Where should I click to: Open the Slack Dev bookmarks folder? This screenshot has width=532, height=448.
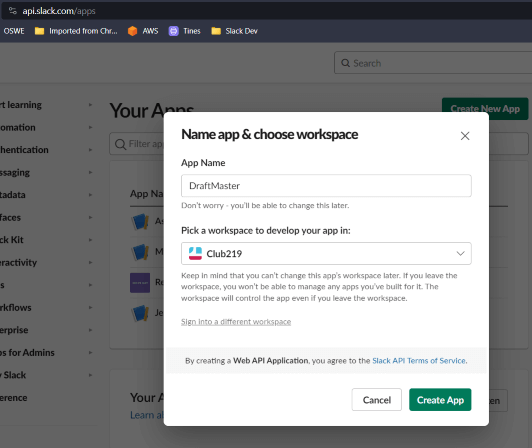coord(234,31)
